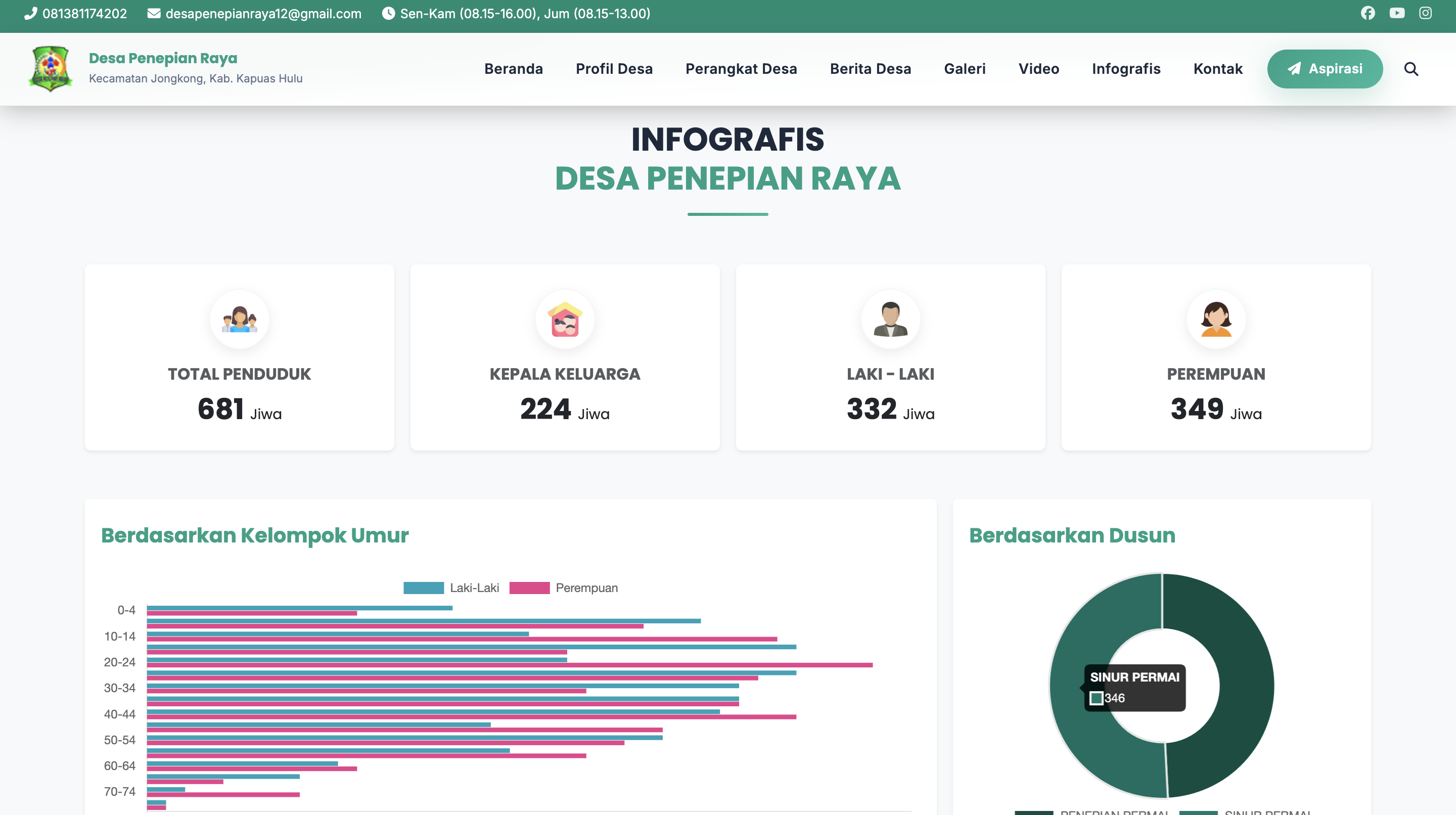The image size is (1456, 815).
Task: Toggle Perempuan legend color box
Action: tap(530, 588)
